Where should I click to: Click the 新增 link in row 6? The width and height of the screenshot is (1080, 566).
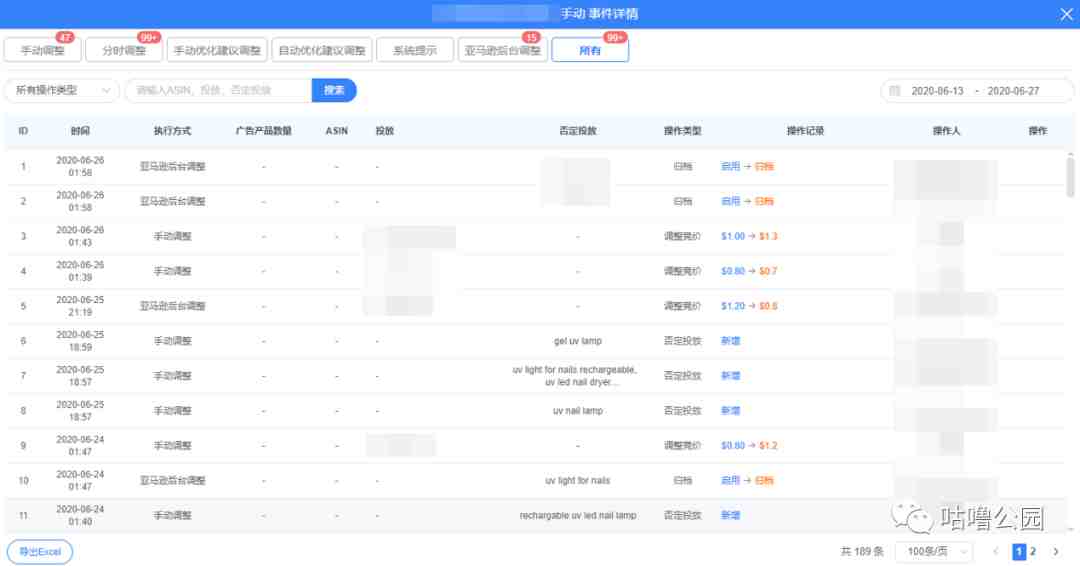730,341
